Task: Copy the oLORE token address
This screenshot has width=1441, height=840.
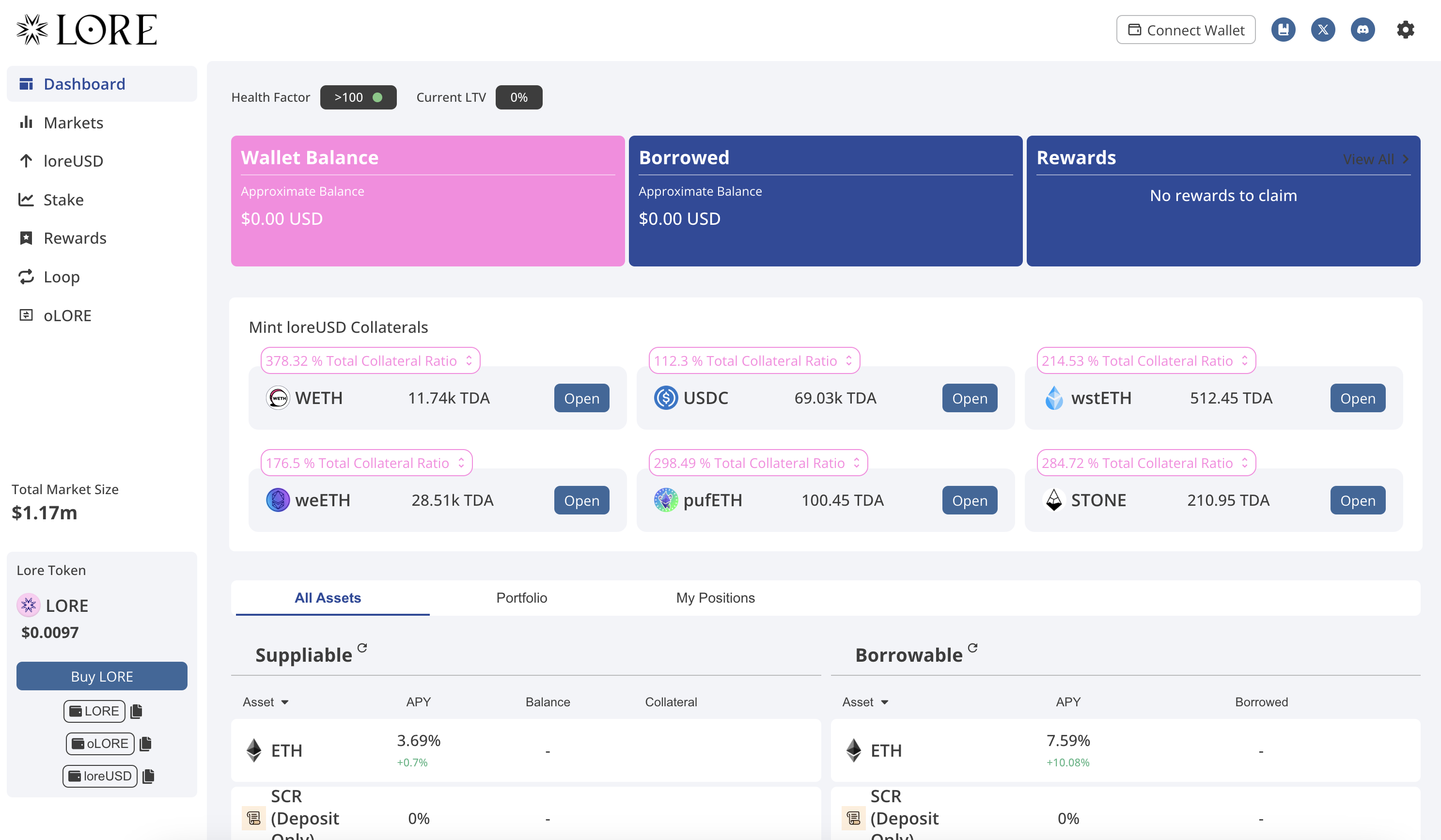Action: [x=145, y=744]
